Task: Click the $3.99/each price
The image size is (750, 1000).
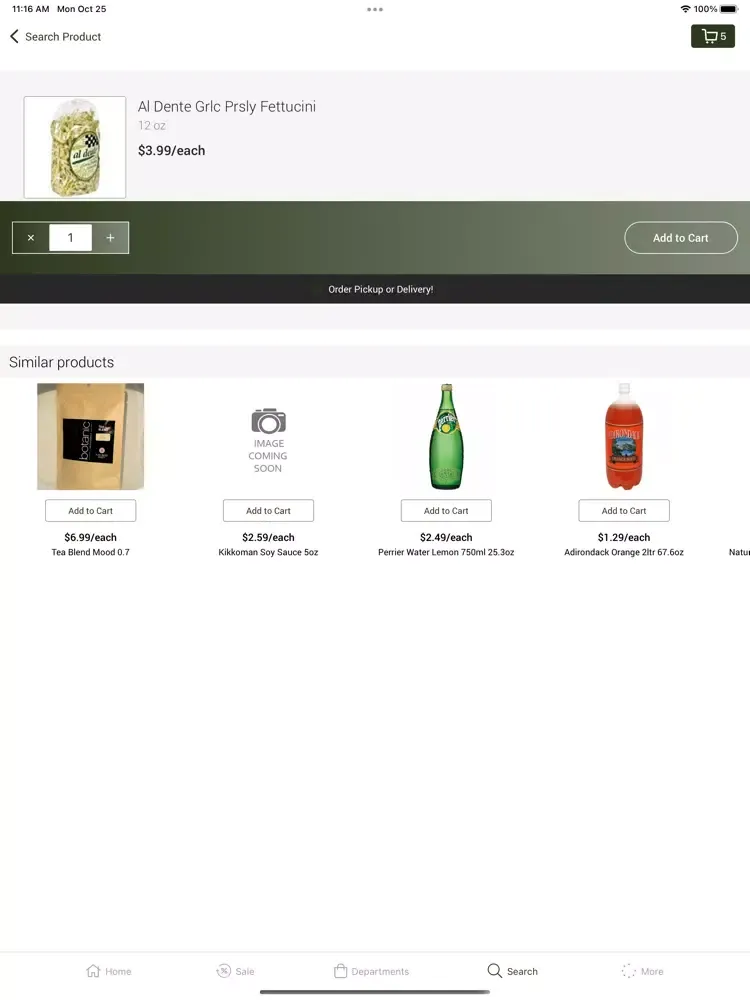Action: [172, 151]
